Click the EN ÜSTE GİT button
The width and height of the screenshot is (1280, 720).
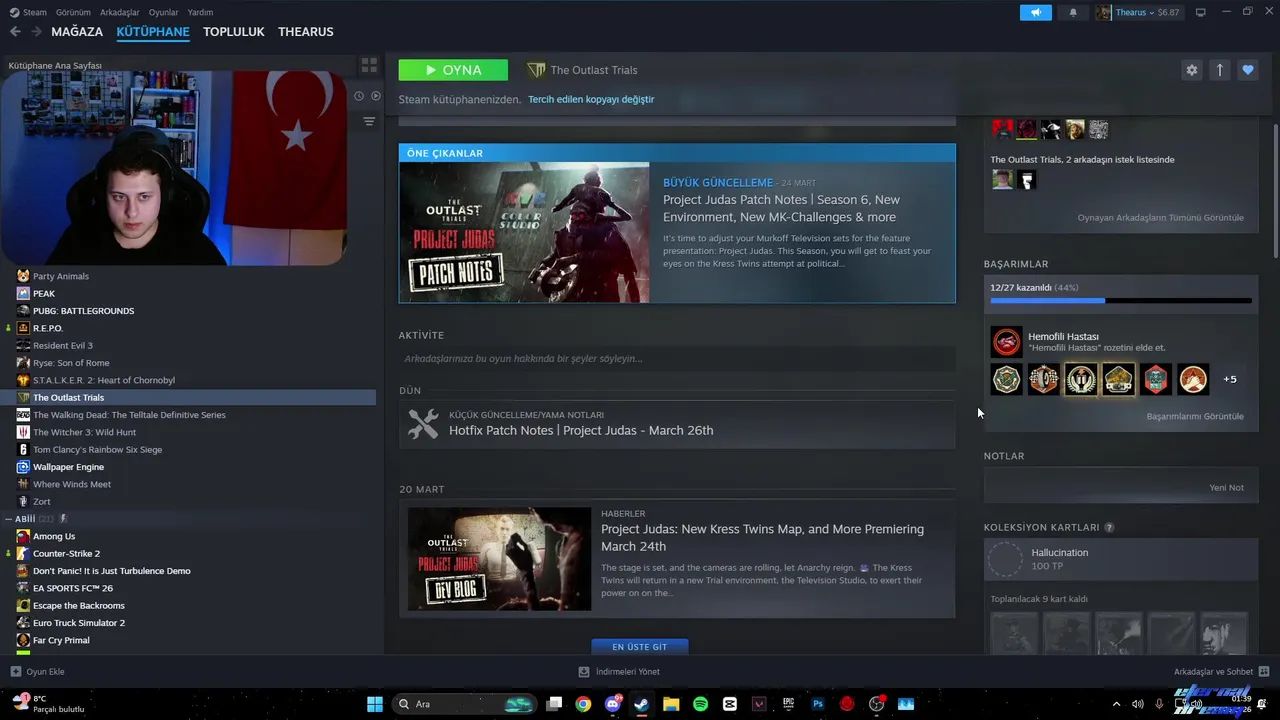640,647
